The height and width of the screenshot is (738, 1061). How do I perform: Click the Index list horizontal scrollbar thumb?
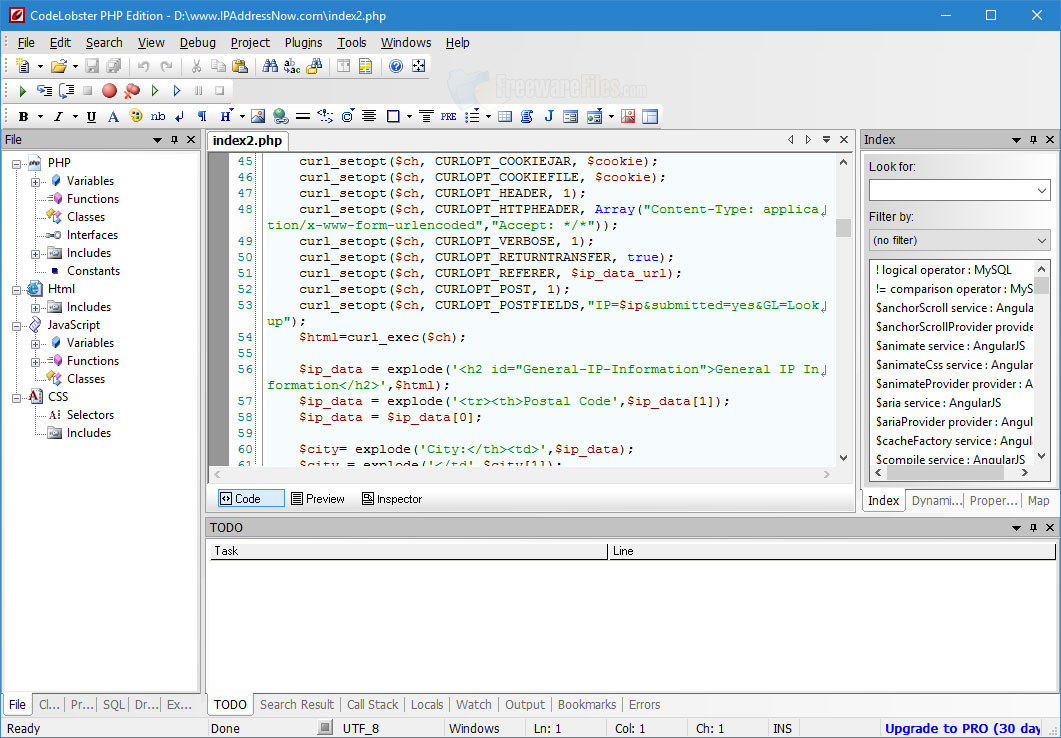click(945, 473)
